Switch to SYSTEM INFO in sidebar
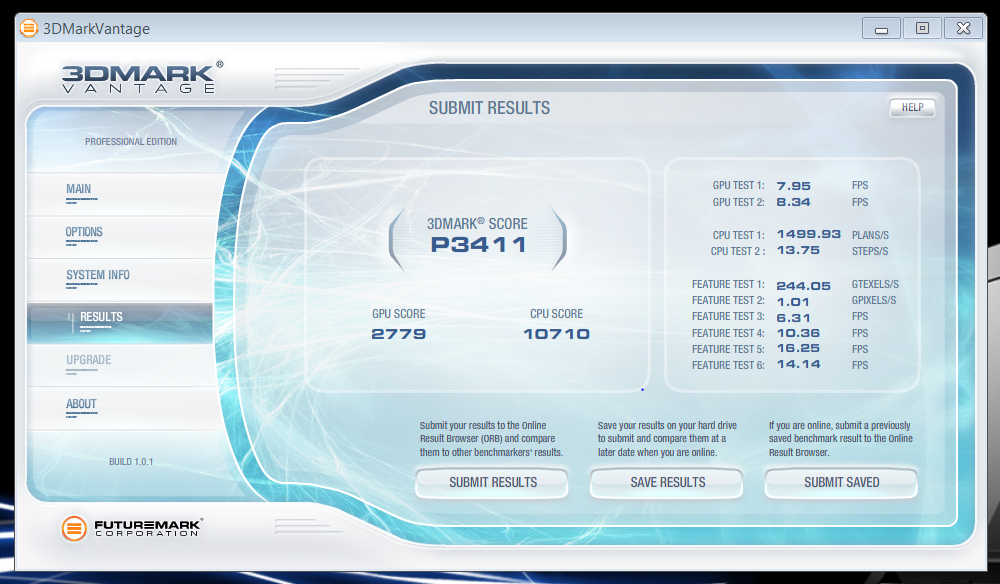Image resolution: width=1000 pixels, height=584 pixels. [x=98, y=276]
